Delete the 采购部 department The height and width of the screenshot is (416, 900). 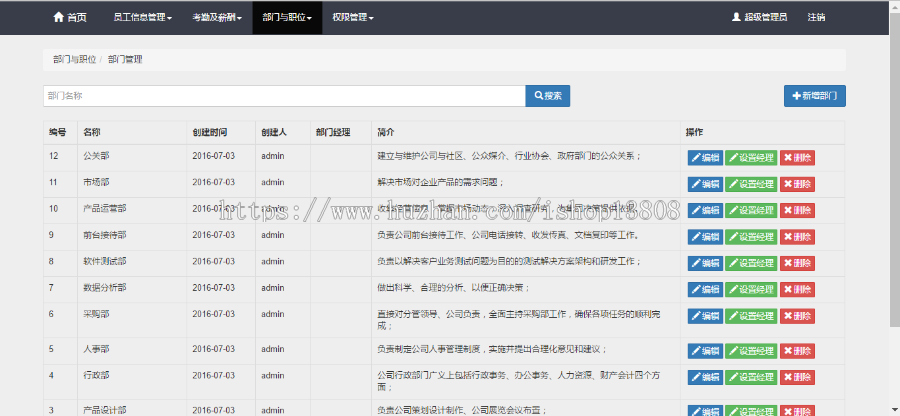[797, 316]
